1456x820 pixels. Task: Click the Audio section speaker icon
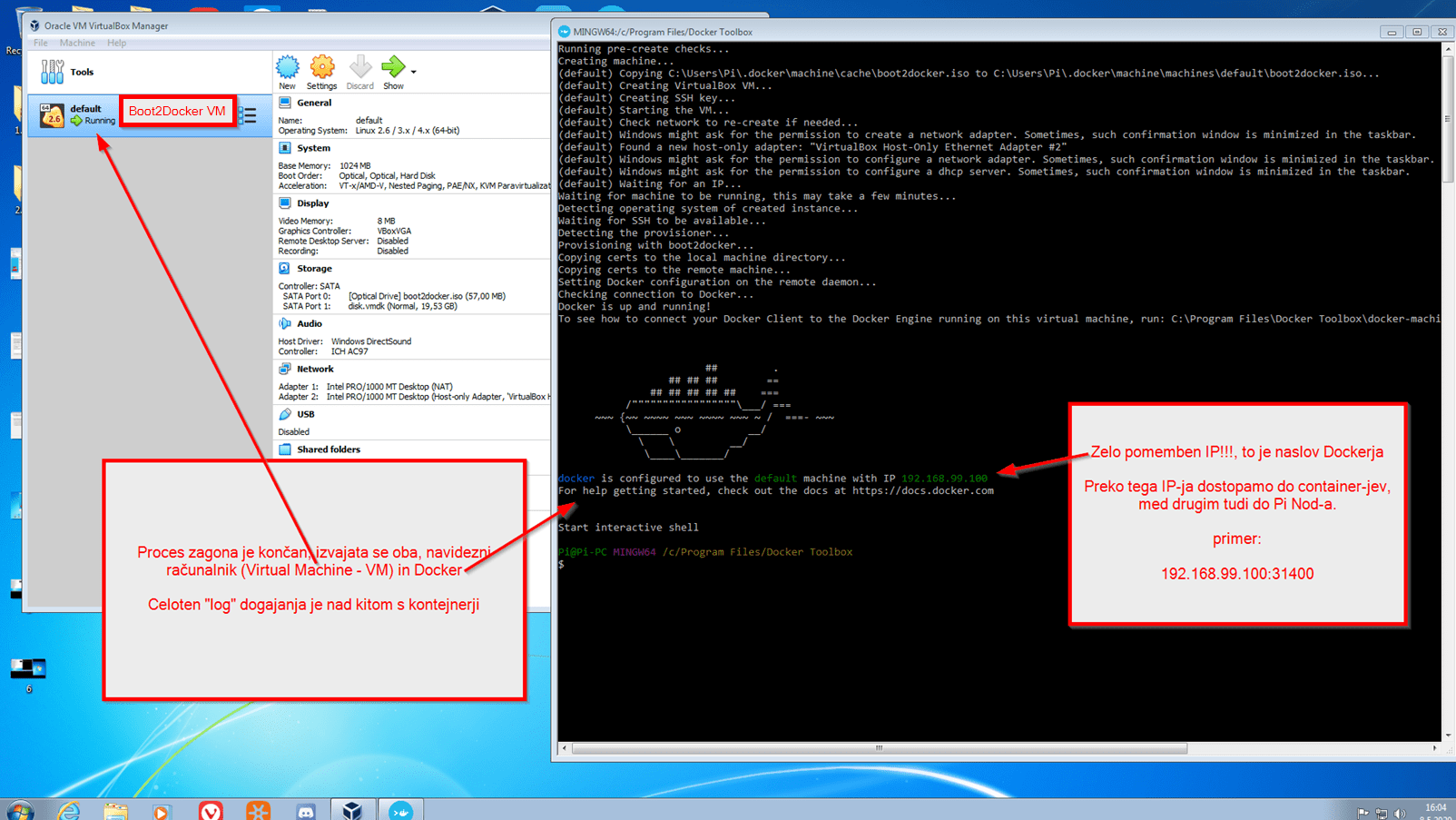pyautogui.click(x=285, y=323)
